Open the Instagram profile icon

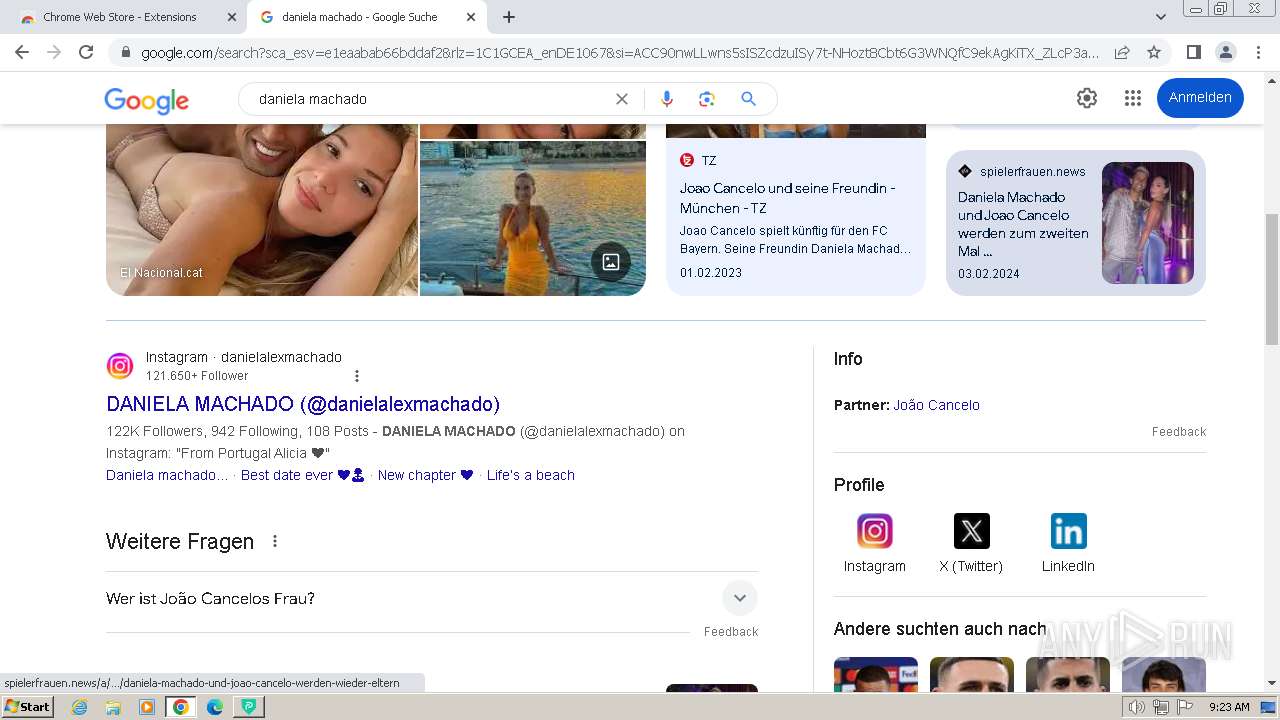pyautogui.click(x=874, y=531)
